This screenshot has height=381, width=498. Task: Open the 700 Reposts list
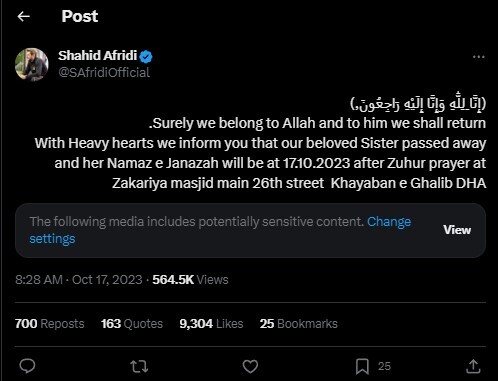[50, 324]
